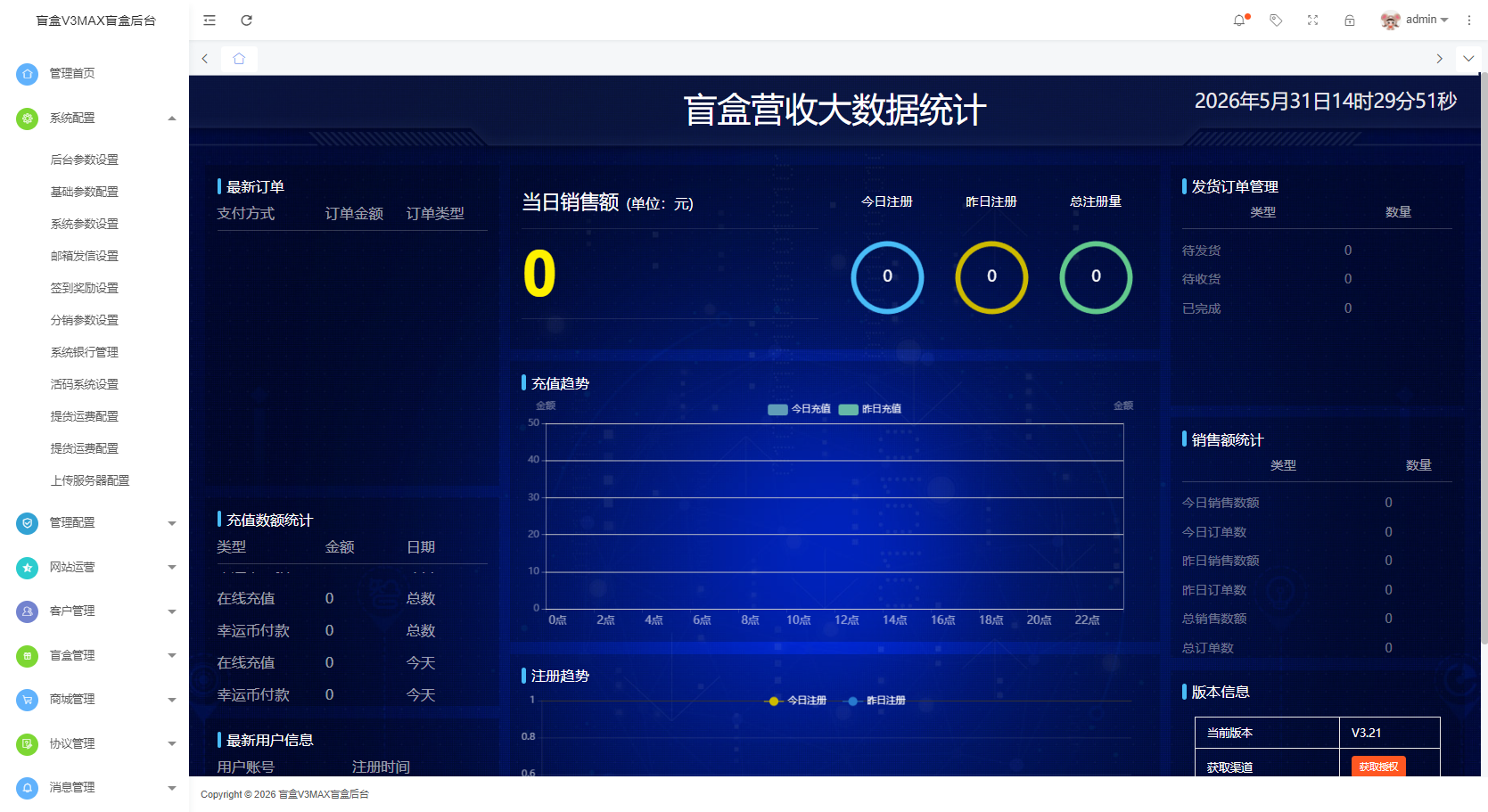Viewport: 1488px width, 812px height.
Task: Collapse the 系统配置 menu arrow
Action: [x=172, y=119]
